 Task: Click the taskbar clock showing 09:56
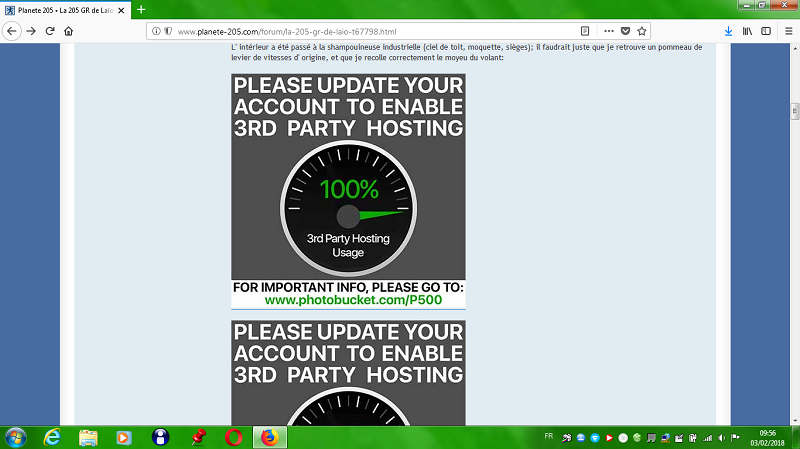(767, 438)
